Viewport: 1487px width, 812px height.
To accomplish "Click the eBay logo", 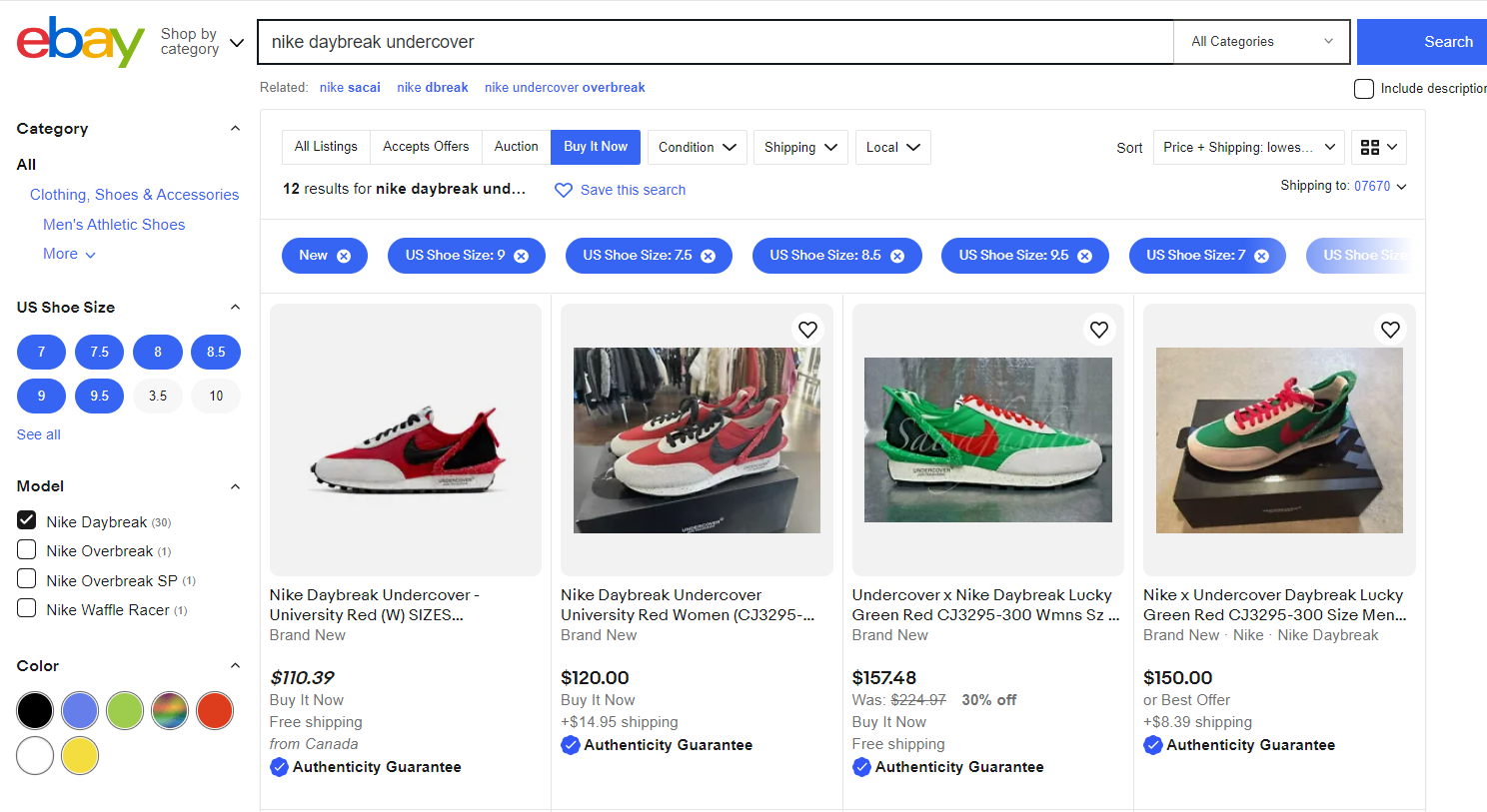I will (x=81, y=42).
